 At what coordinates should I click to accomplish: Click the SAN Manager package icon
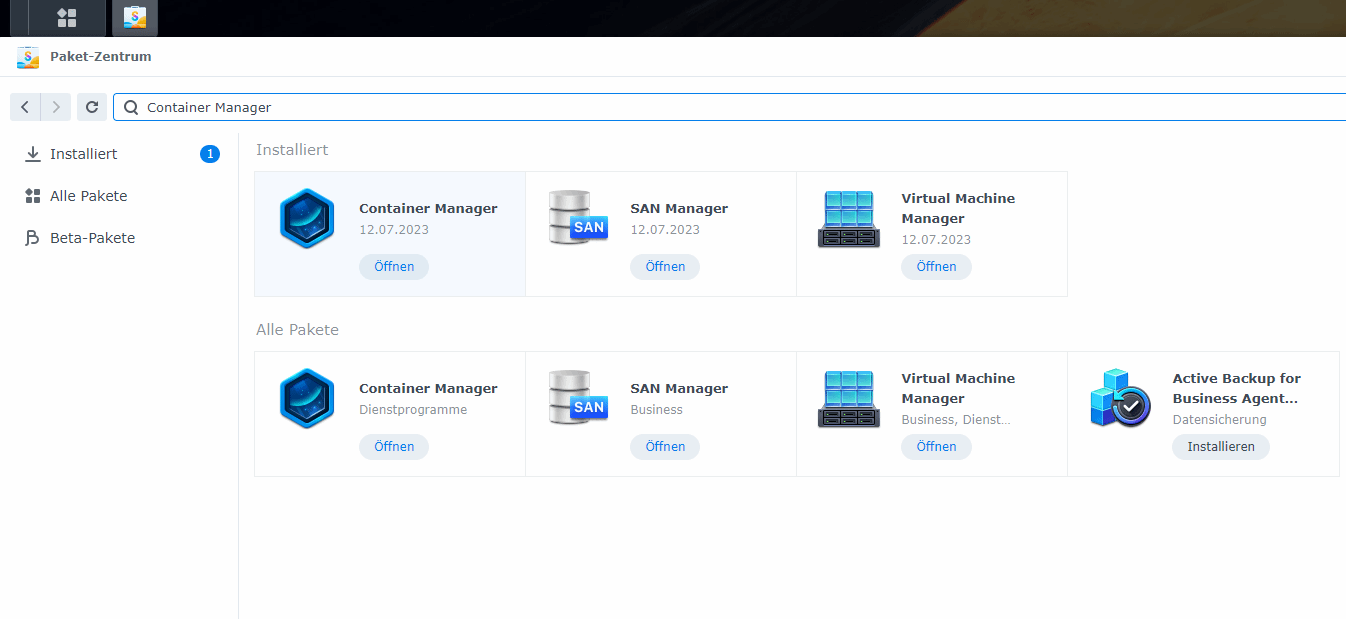pos(578,218)
